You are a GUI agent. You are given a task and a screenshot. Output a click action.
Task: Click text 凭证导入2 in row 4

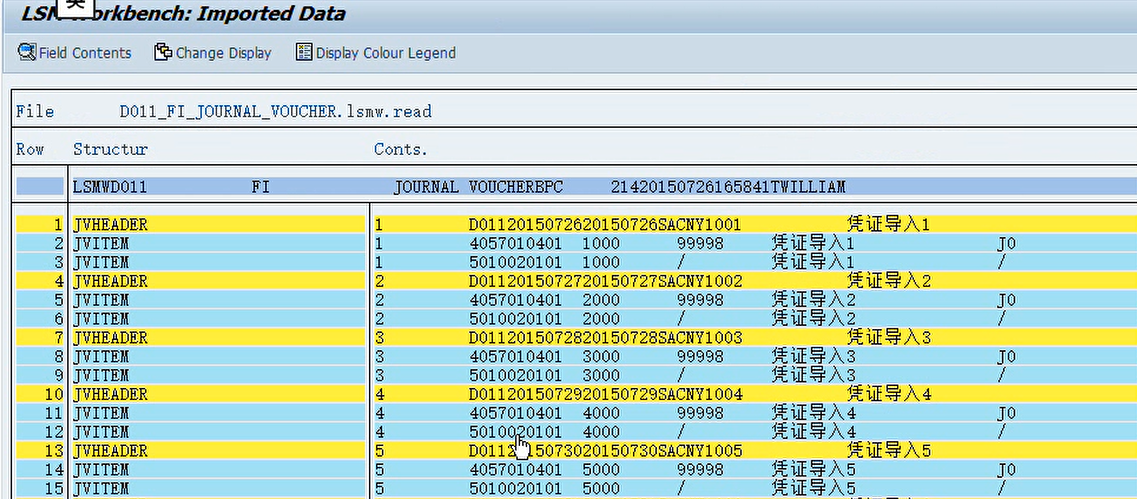click(x=888, y=281)
